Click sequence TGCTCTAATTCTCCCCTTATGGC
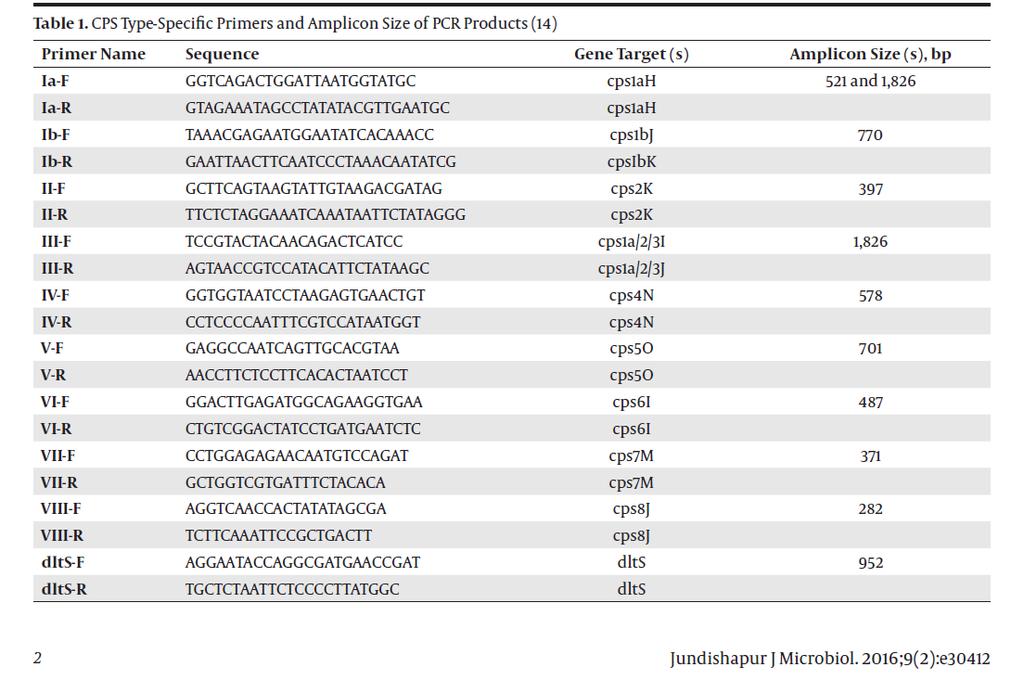The height and width of the screenshot is (680, 1024). click(x=293, y=589)
